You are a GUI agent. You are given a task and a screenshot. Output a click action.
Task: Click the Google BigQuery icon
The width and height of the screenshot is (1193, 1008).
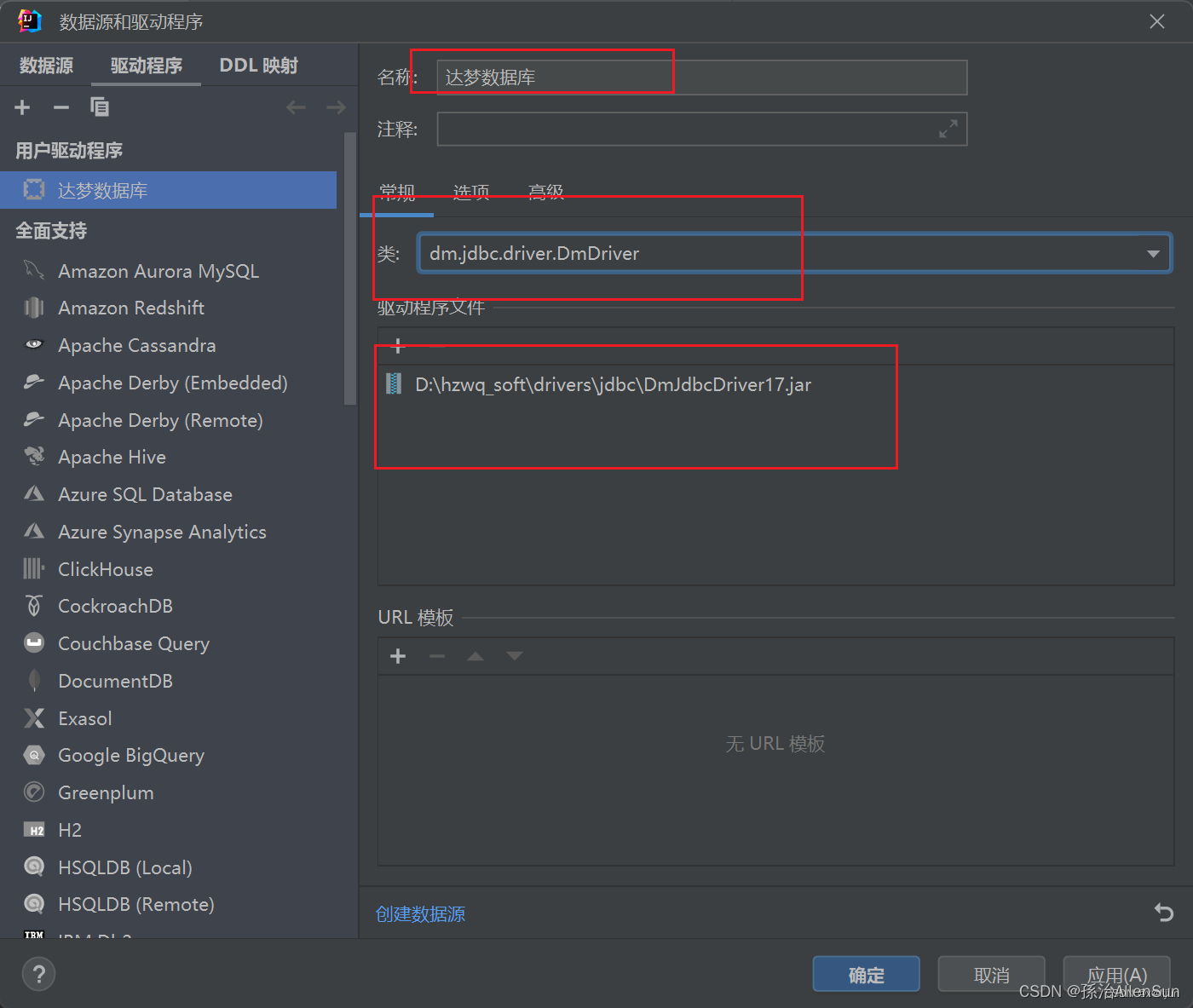pos(34,755)
